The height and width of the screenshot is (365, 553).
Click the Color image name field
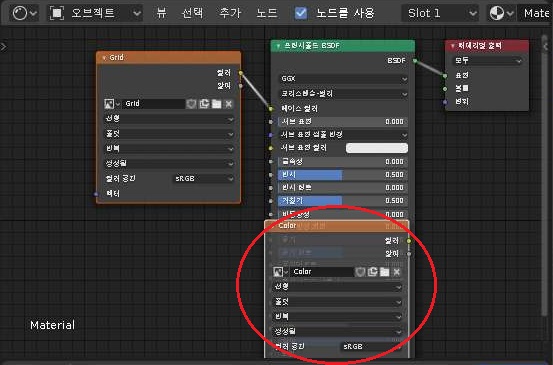point(322,272)
